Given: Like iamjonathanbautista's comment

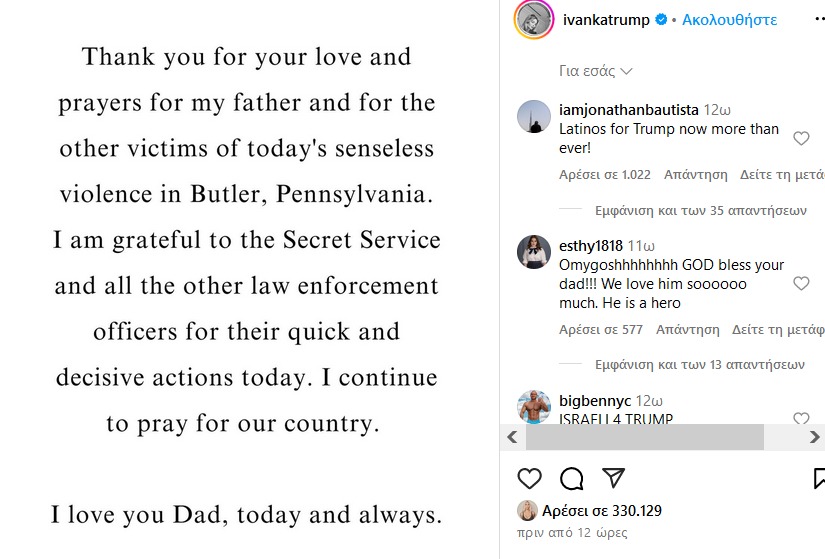Looking at the screenshot, I should (801, 139).
